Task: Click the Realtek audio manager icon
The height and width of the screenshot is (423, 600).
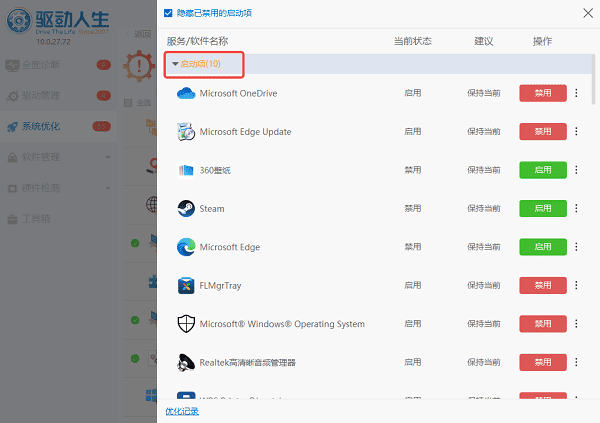Action: point(186,362)
